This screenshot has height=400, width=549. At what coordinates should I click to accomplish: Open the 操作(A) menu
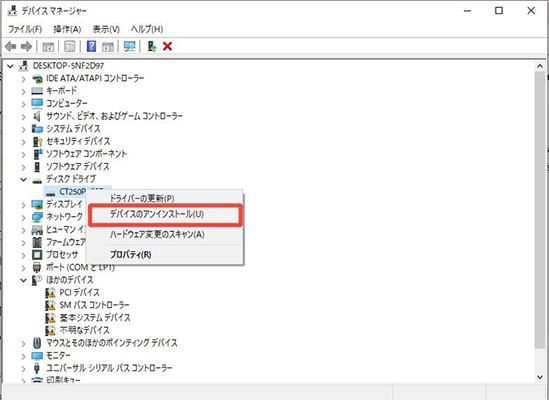[x=67, y=29]
